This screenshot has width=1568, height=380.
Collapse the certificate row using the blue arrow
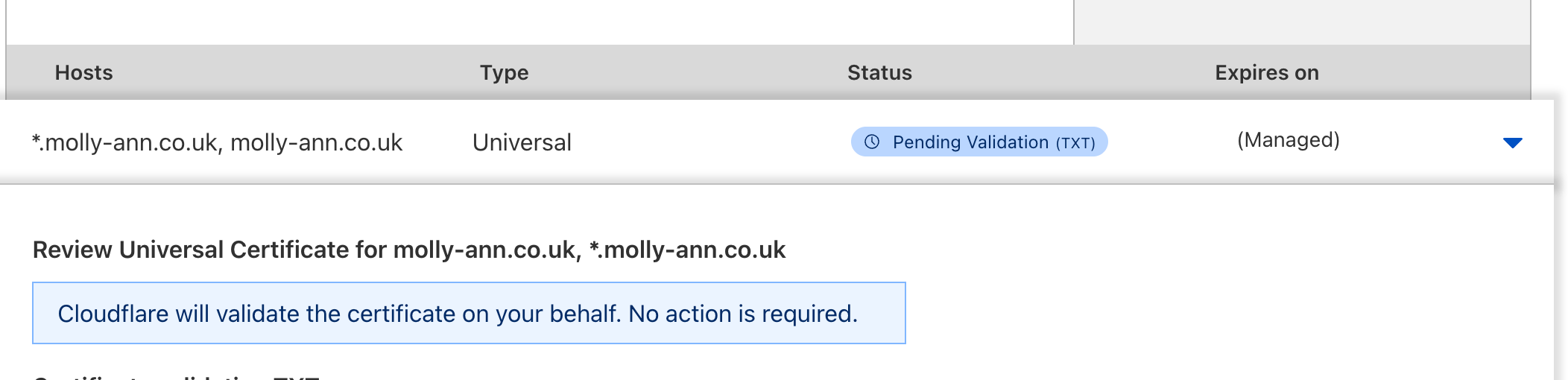(1512, 142)
